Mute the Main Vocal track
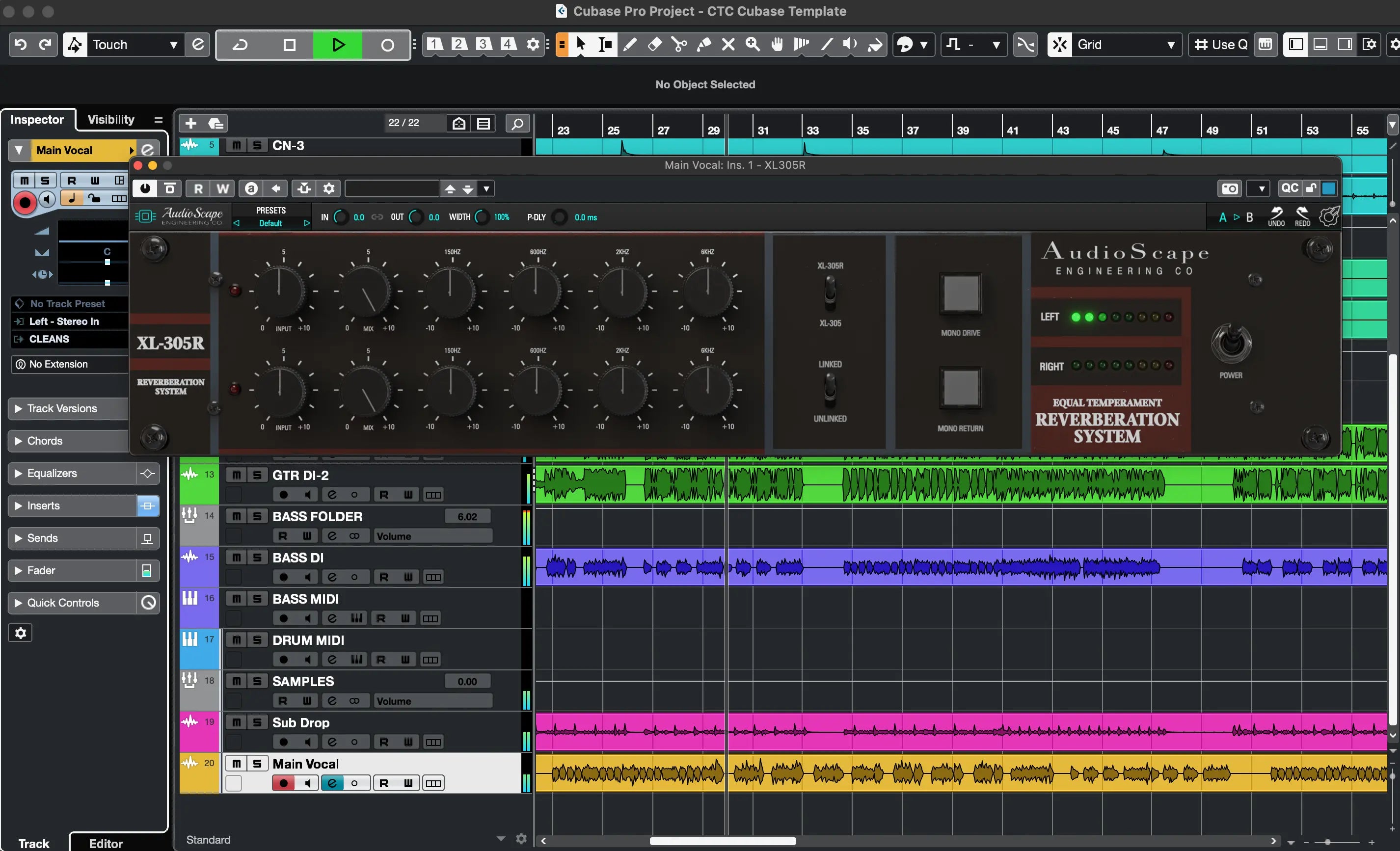This screenshot has width=1400, height=851. click(237, 764)
